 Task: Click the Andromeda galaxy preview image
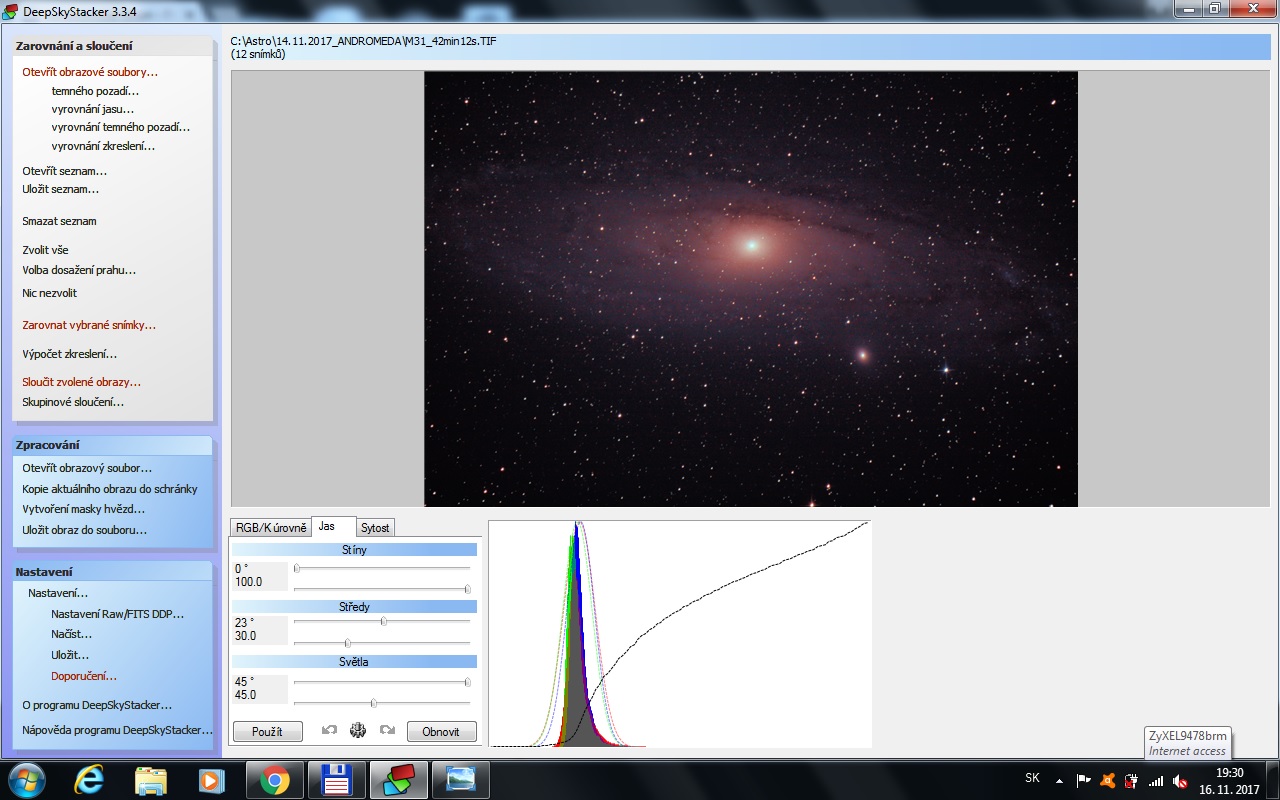[750, 289]
